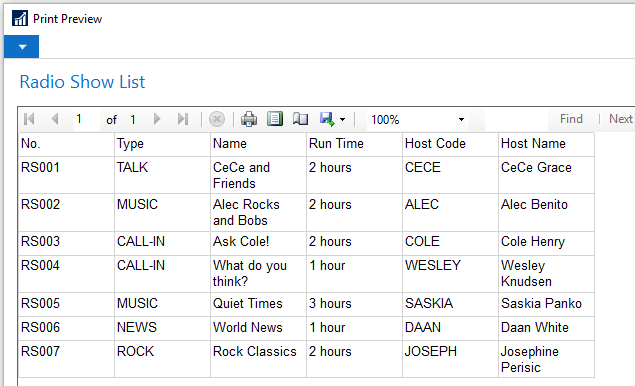Click the current page number field

86,119
